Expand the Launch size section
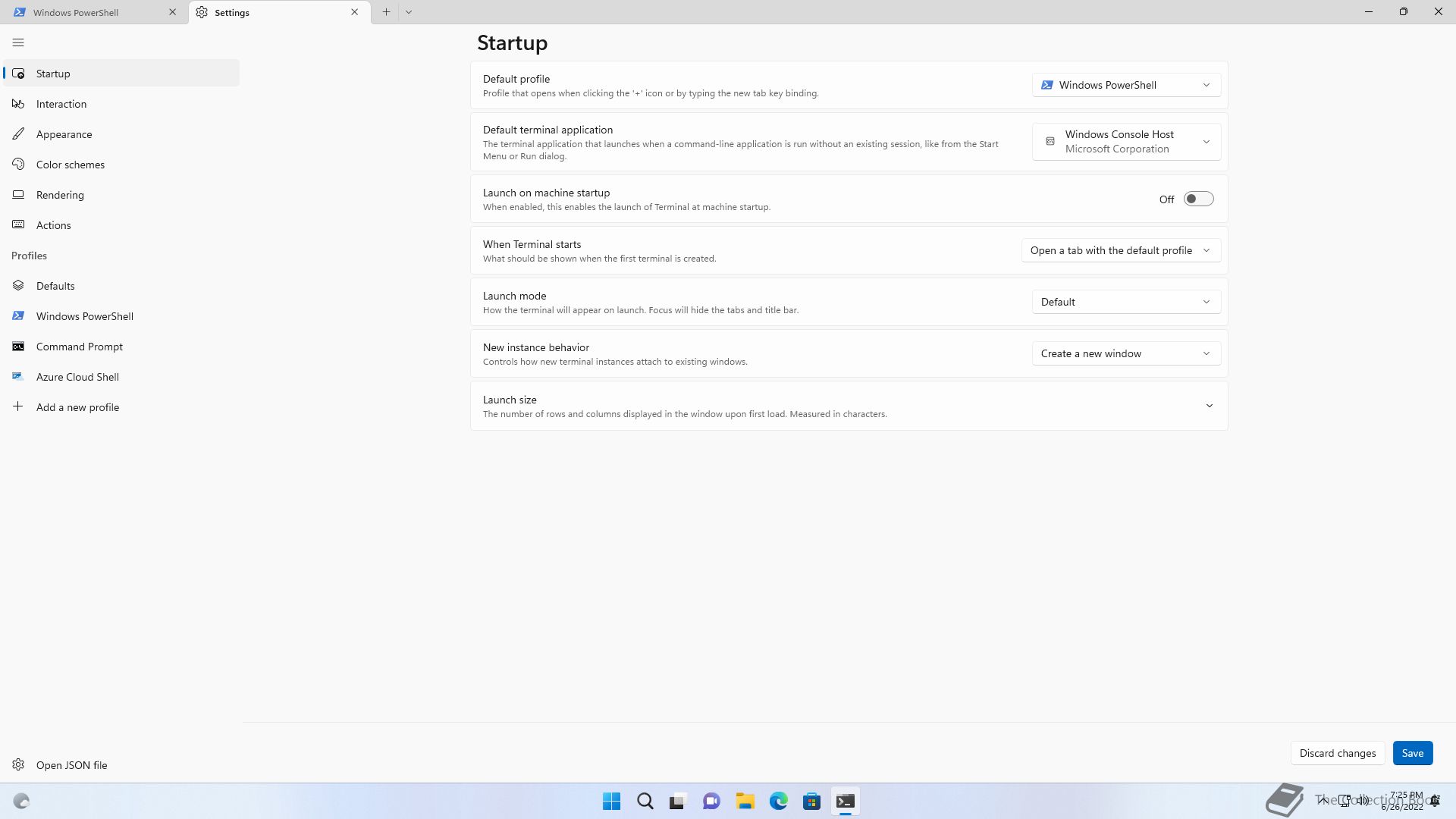Viewport: 1456px width, 819px height. click(849, 406)
